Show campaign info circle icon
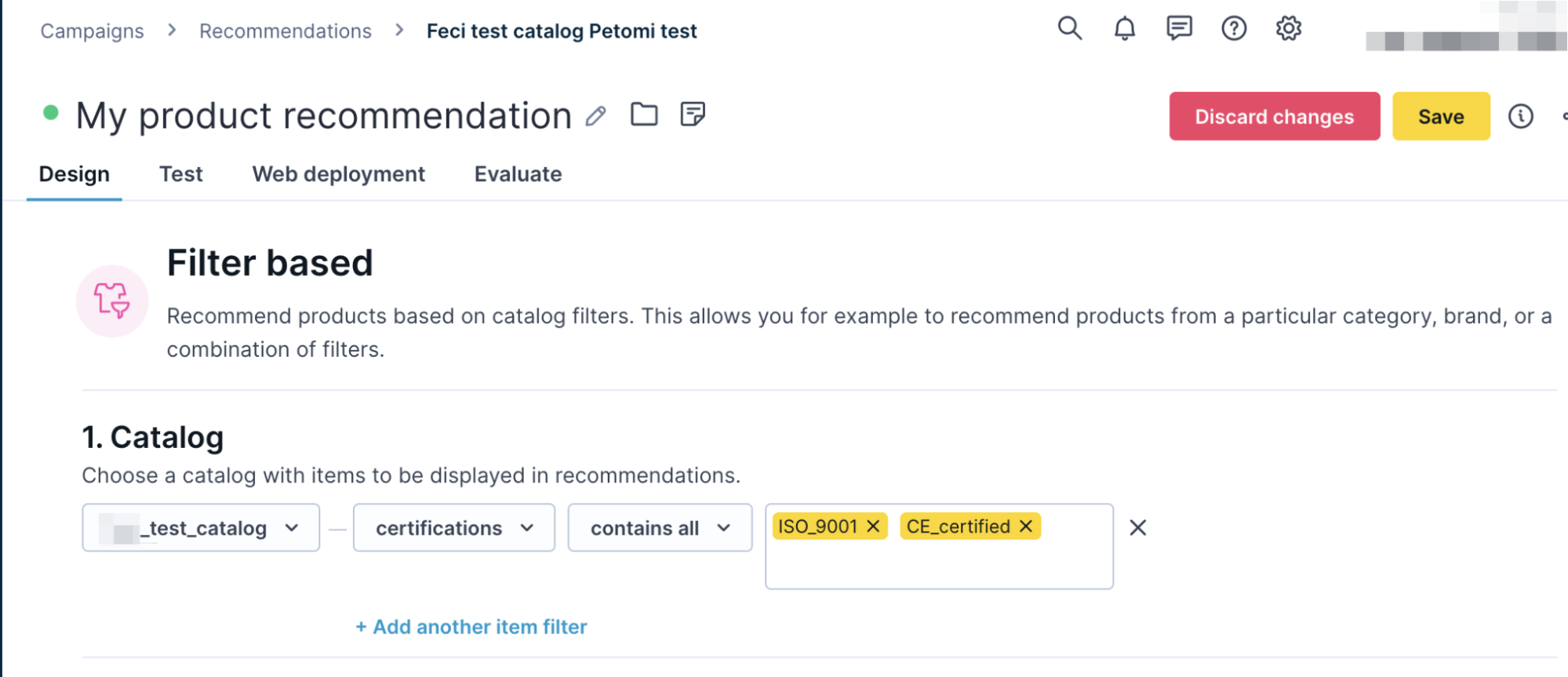 (x=1520, y=116)
